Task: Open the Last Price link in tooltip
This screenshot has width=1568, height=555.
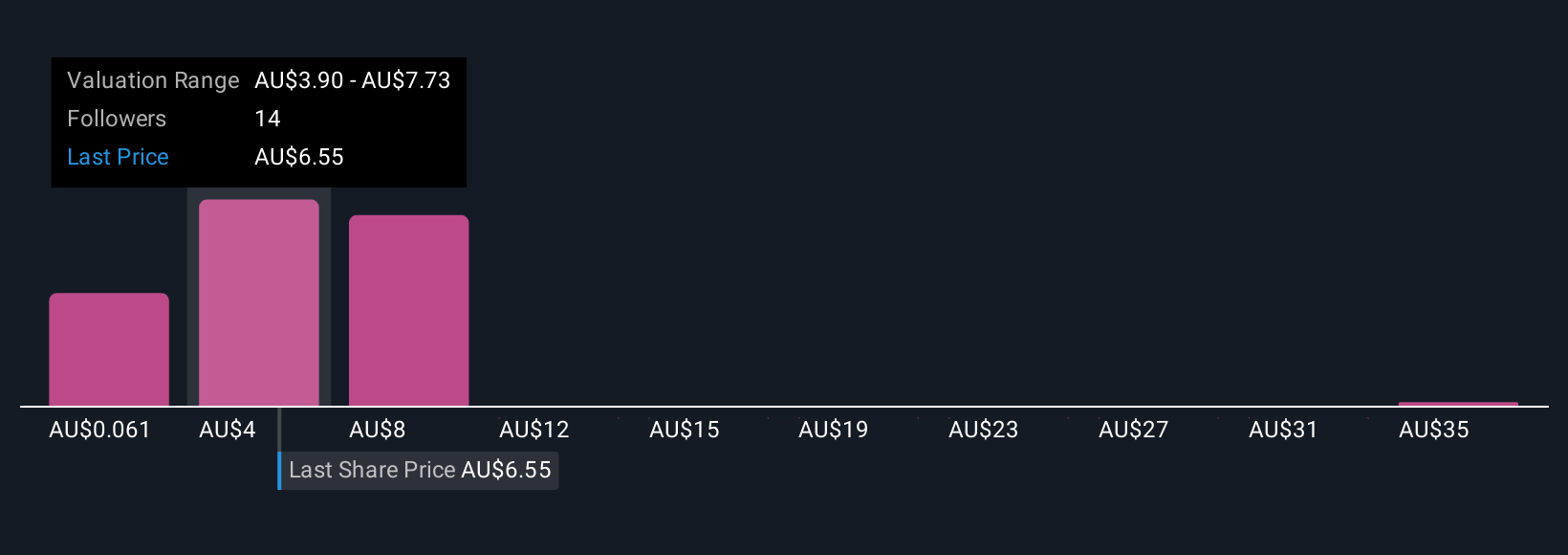Action: (x=118, y=157)
